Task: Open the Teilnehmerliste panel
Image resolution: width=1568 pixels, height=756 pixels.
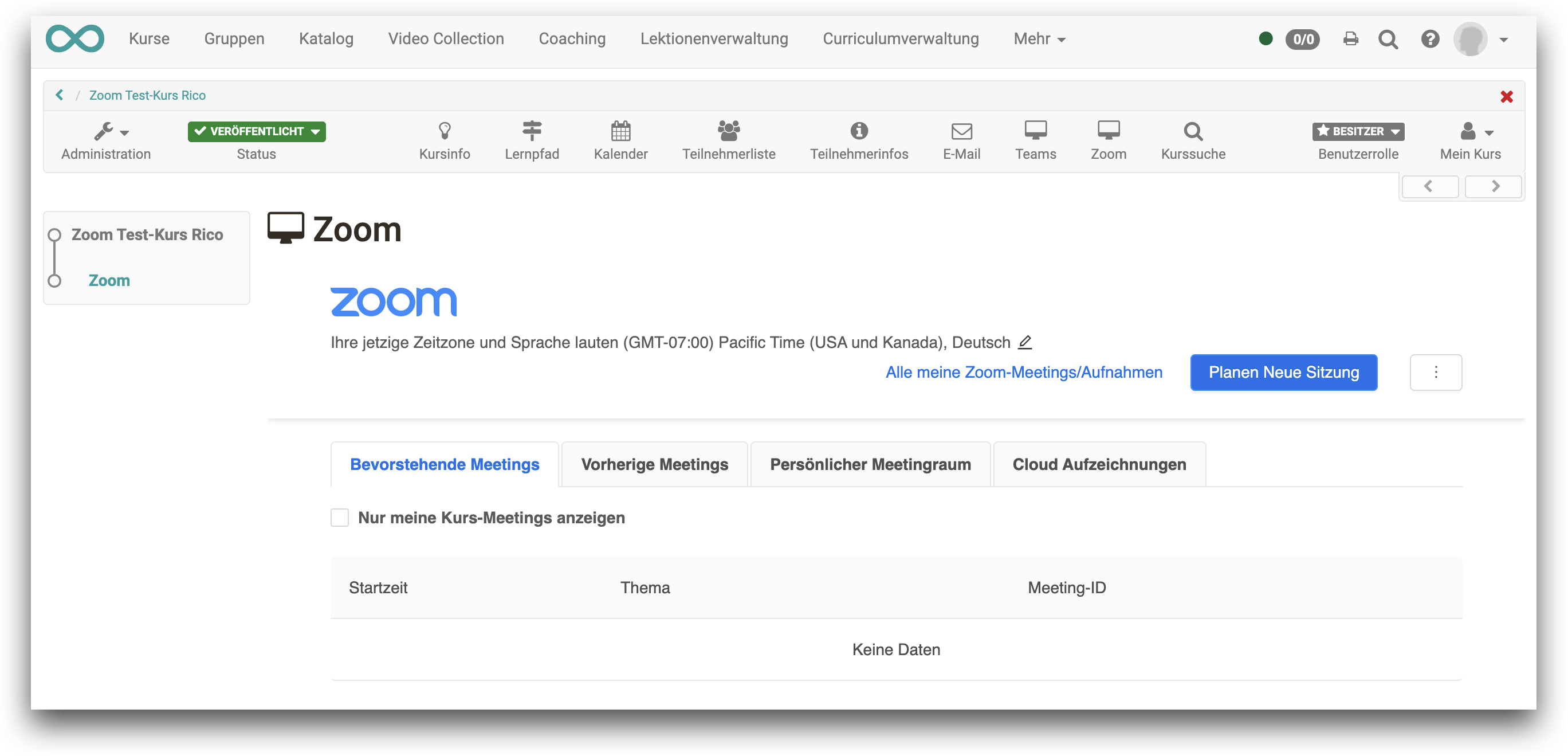Action: (x=728, y=140)
